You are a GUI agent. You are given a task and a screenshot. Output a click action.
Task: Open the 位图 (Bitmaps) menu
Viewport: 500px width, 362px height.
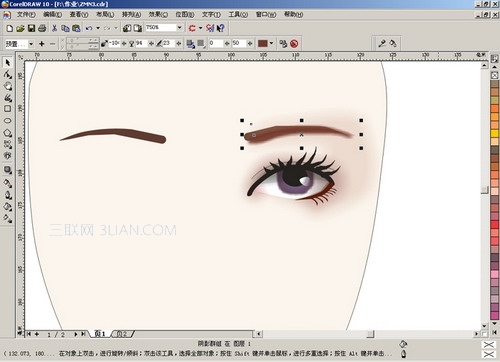click(185, 14)
